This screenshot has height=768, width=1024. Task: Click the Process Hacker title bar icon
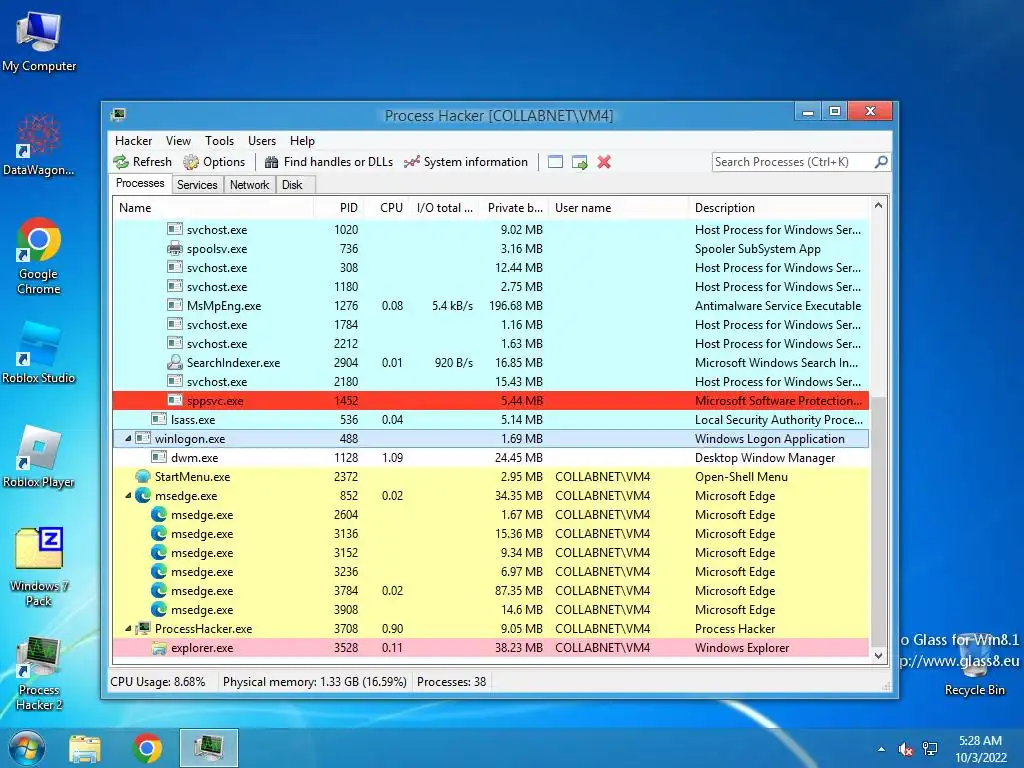118,115
